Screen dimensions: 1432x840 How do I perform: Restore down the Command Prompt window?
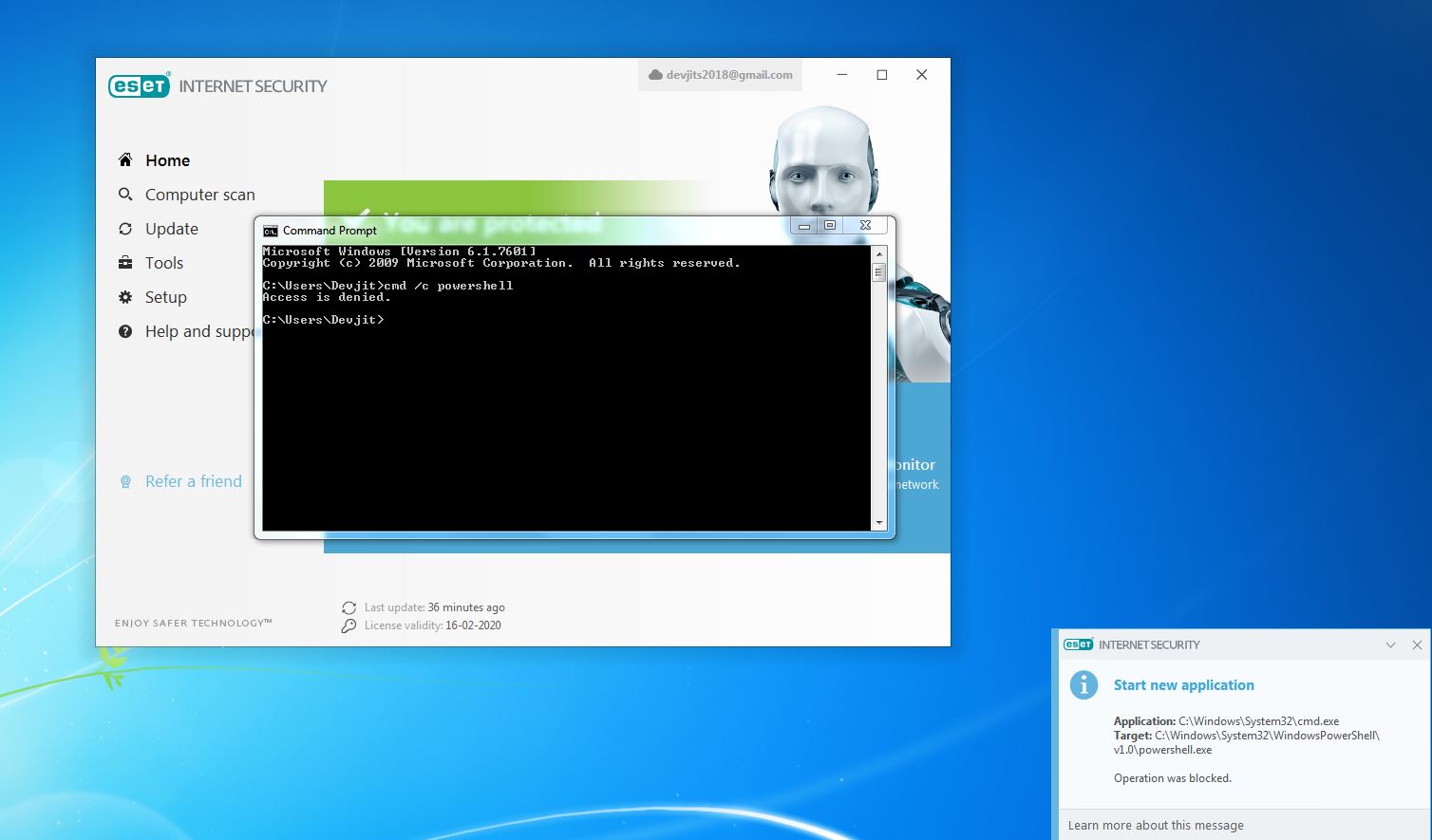(x=830, y=226)
